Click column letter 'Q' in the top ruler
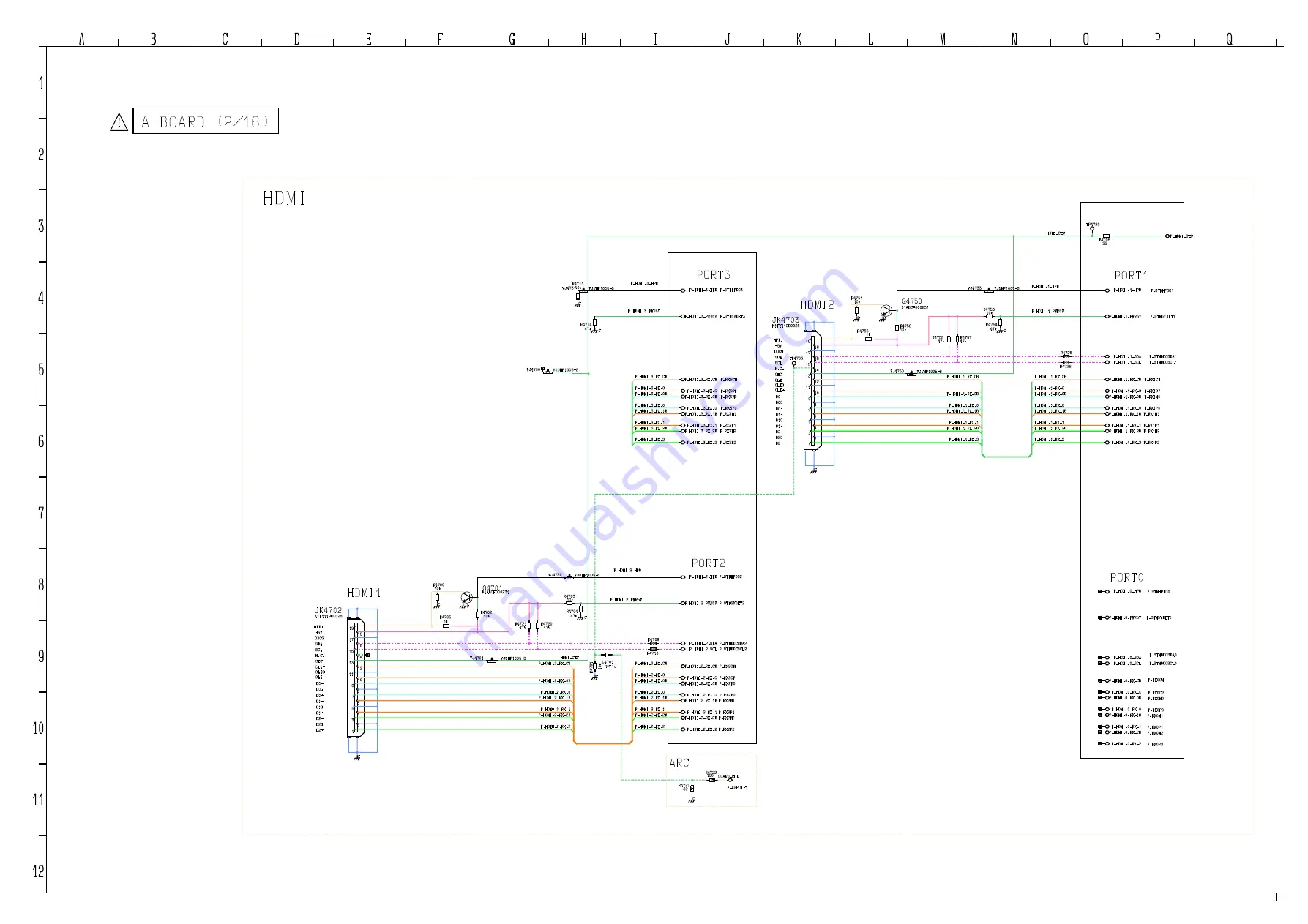This screenshot has height=924, width=1308. tap(1230, 39)
